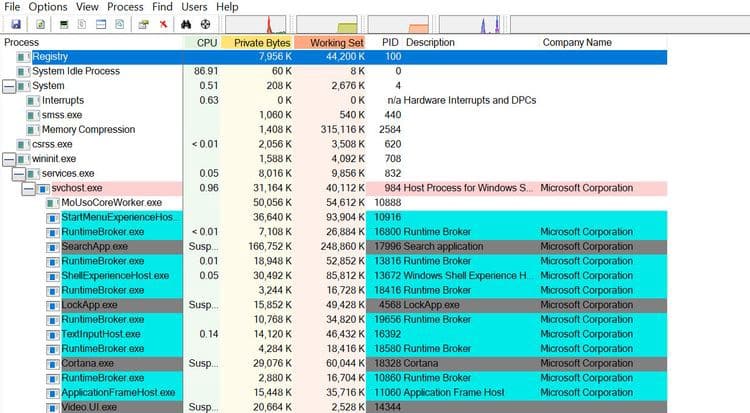Click the orange physical memory mini graph
Image resolution: width=750 pixels, height=413 pixels.
398,24
